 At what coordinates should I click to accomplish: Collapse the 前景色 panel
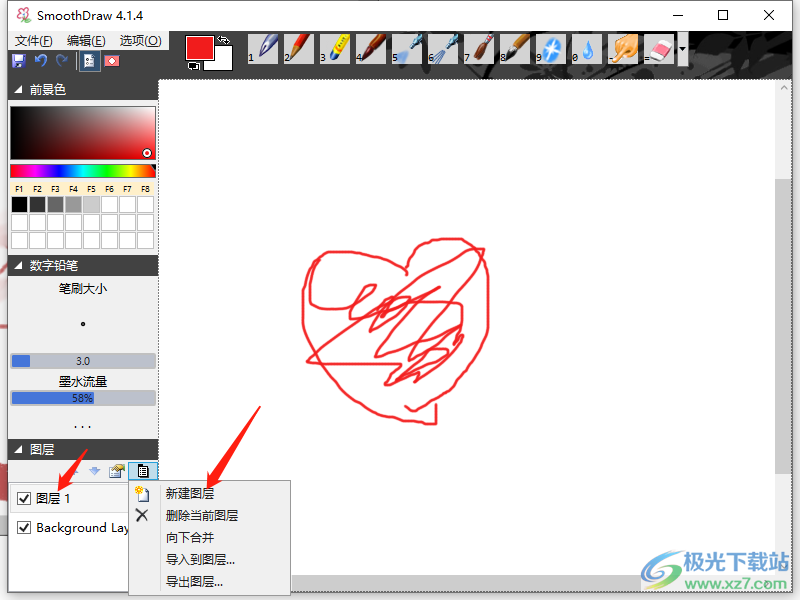(18, 90)
